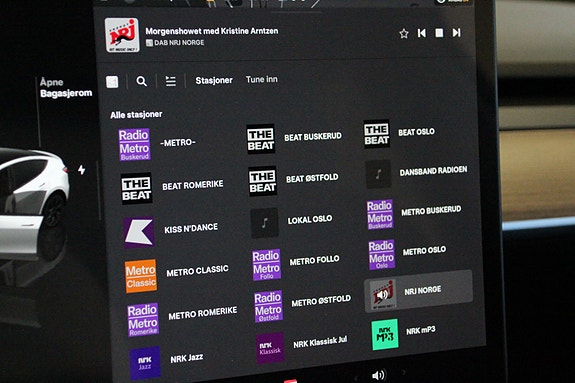Skip to previous station
This screenshot has height=383, width=575.
click(x=422, y=33)
